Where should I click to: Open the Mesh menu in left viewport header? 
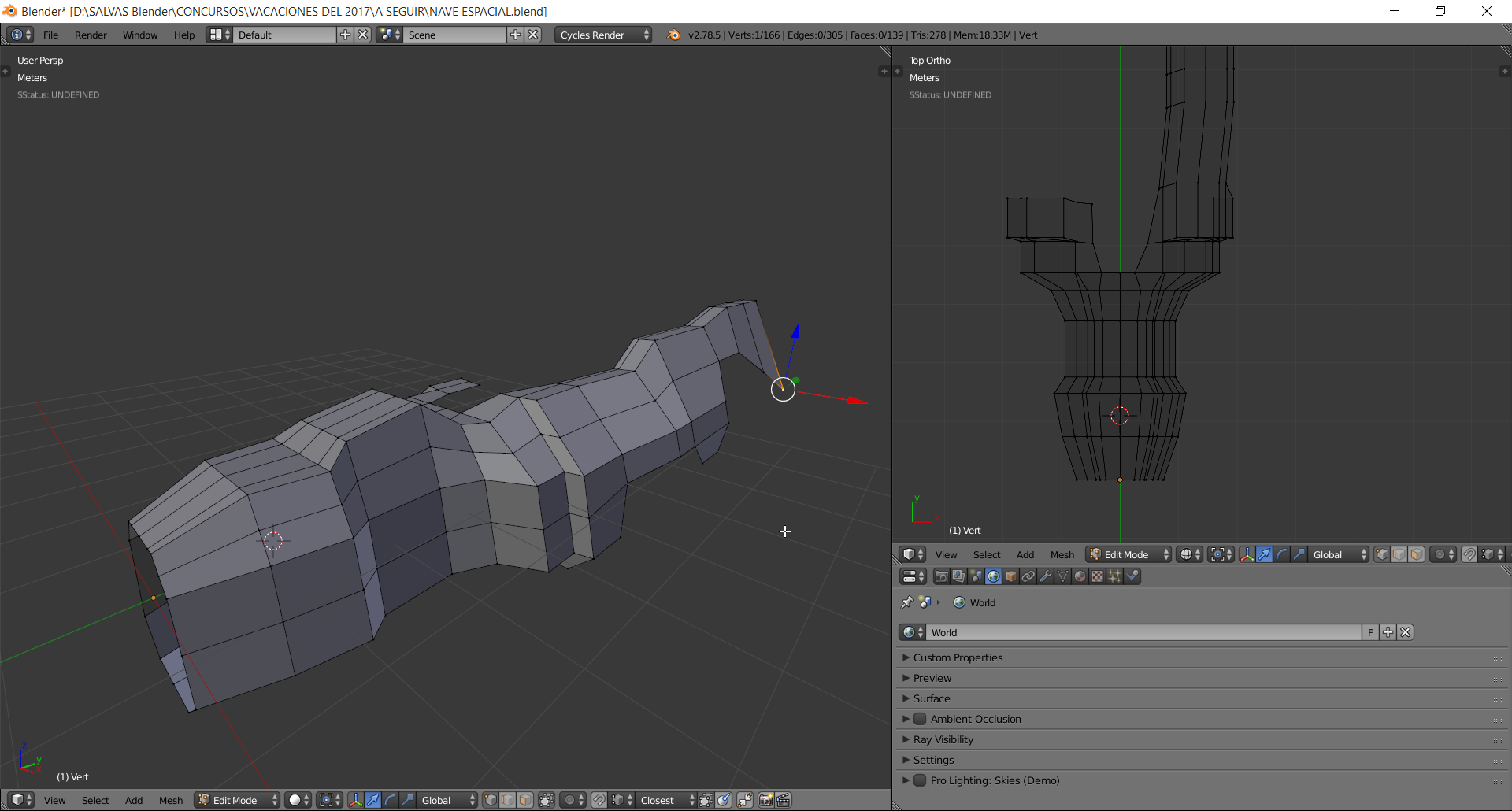[171, 800]
